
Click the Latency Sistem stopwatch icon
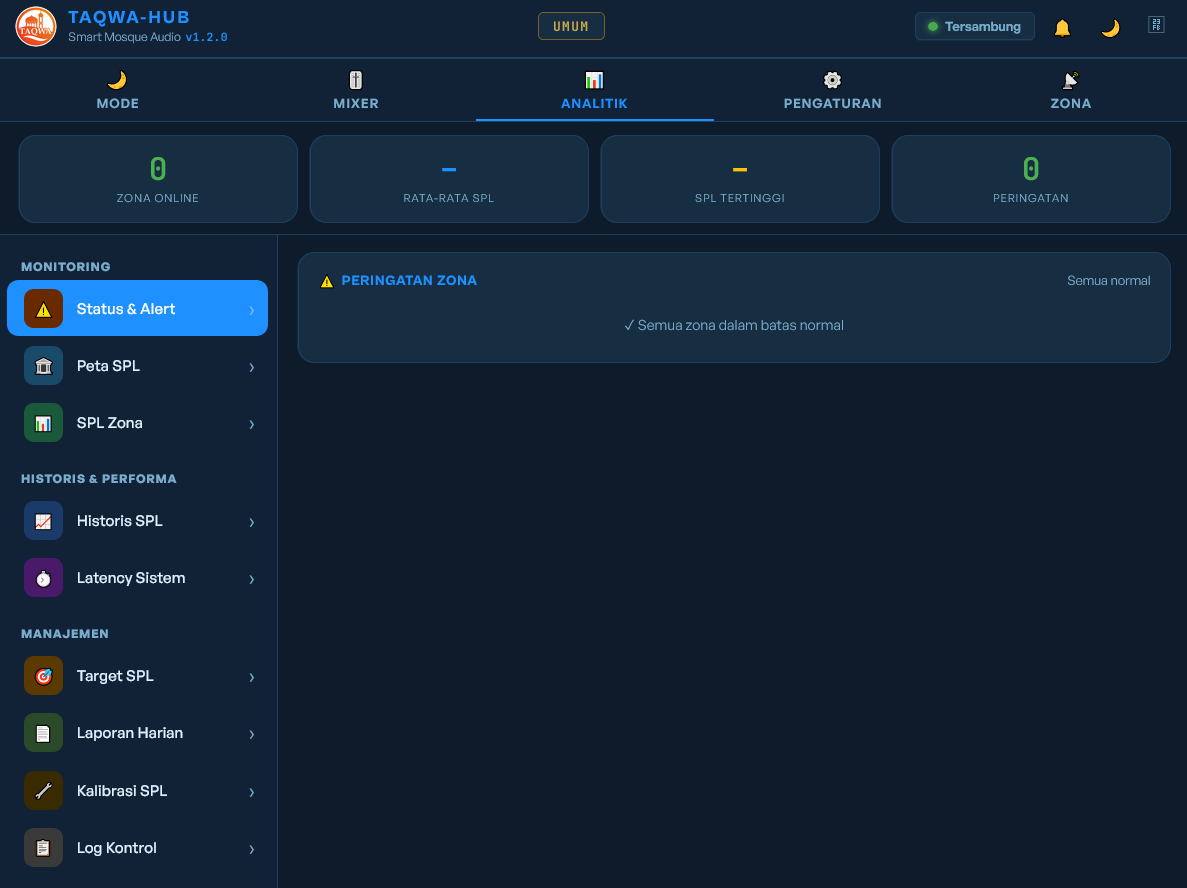pos(43,578)
